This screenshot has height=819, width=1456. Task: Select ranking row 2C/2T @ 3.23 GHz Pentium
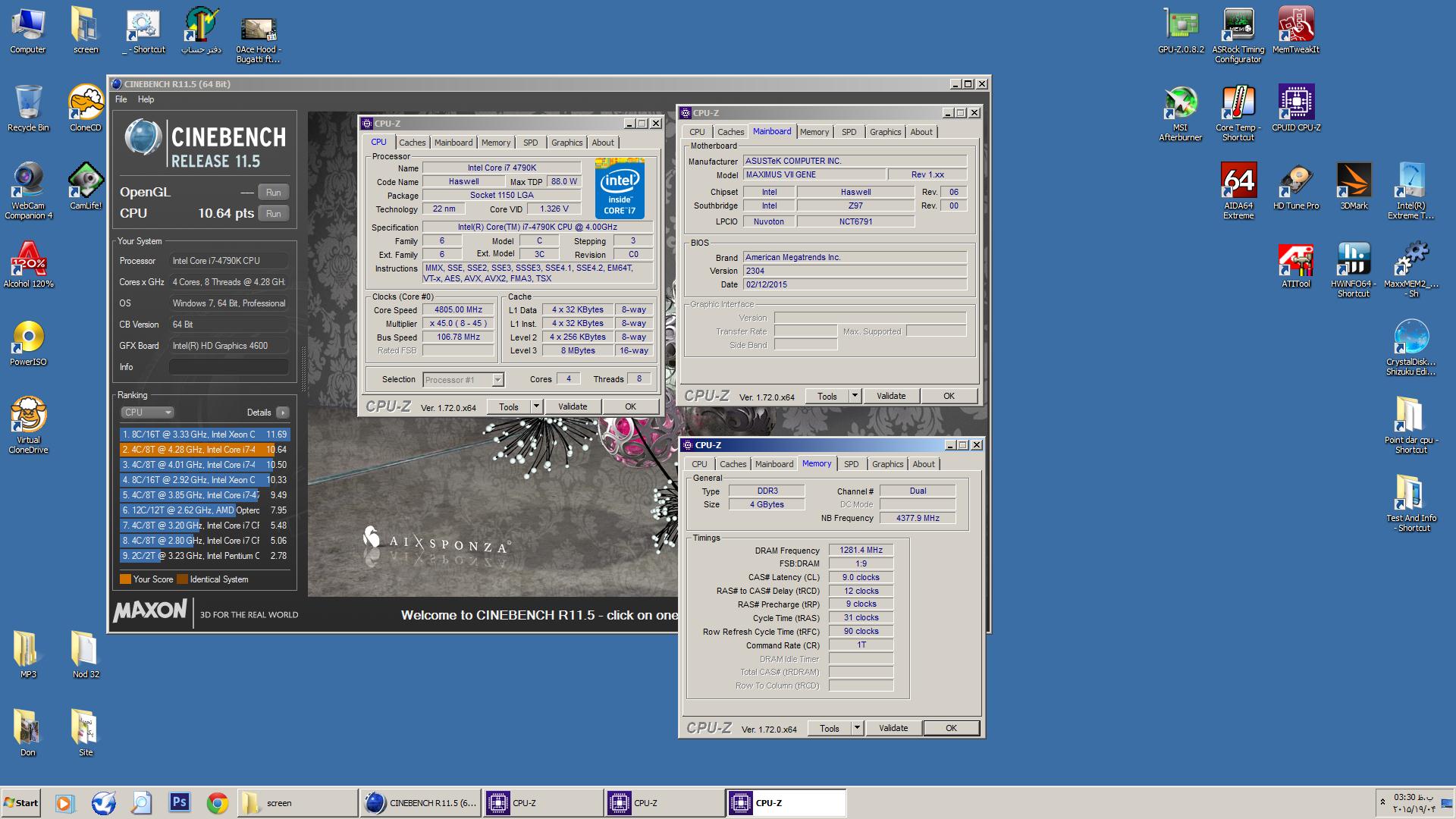(x=205, y=556)
